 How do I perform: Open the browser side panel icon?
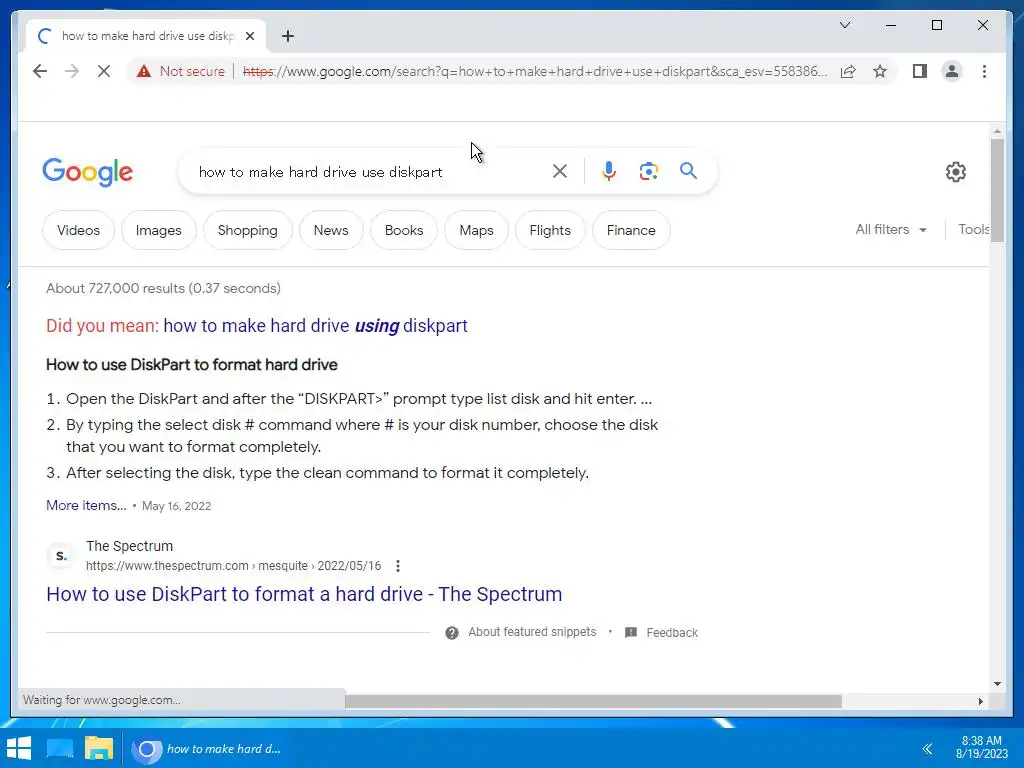click(x=920, y=71)
